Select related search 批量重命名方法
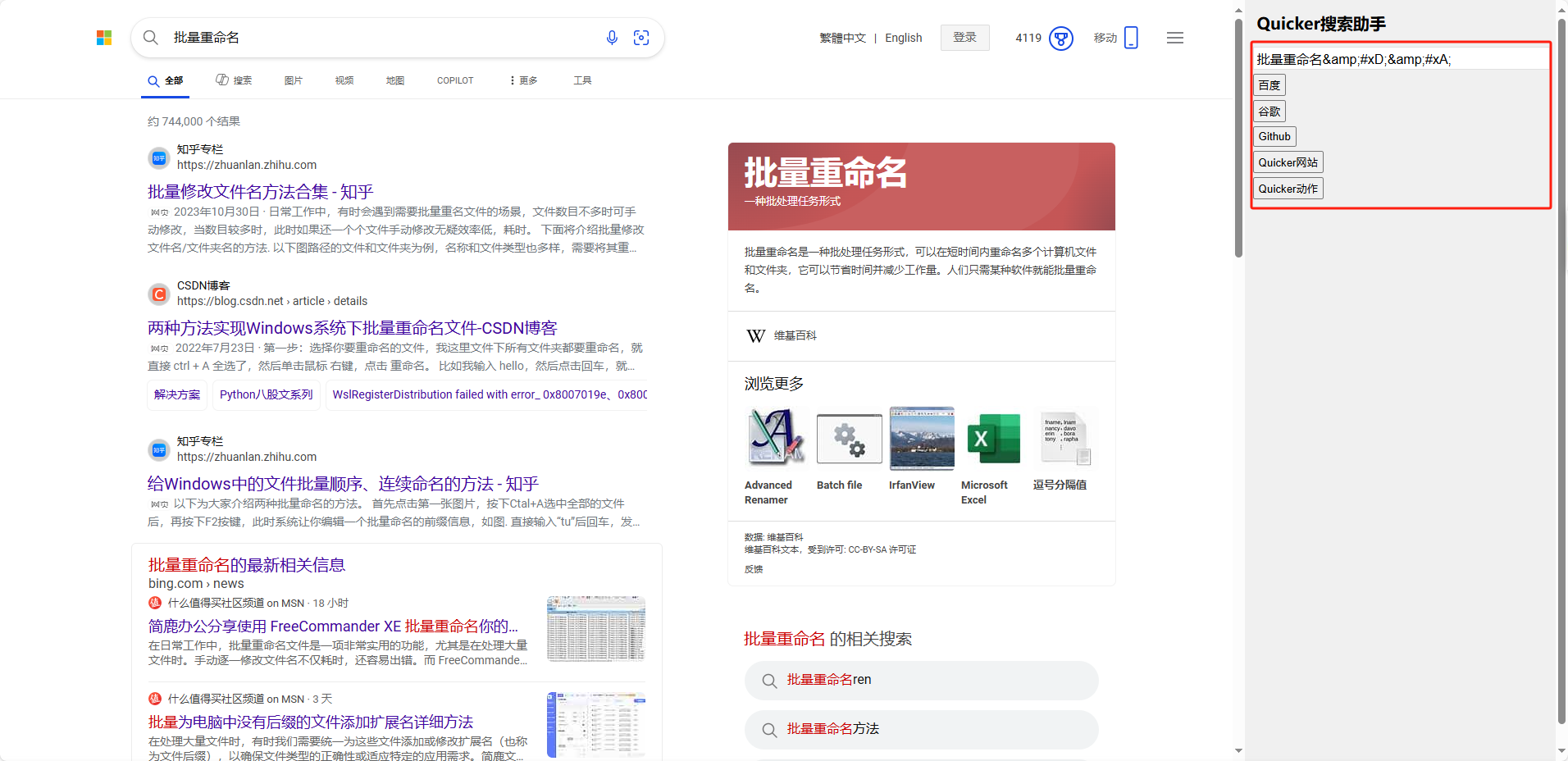 [922, 730]
